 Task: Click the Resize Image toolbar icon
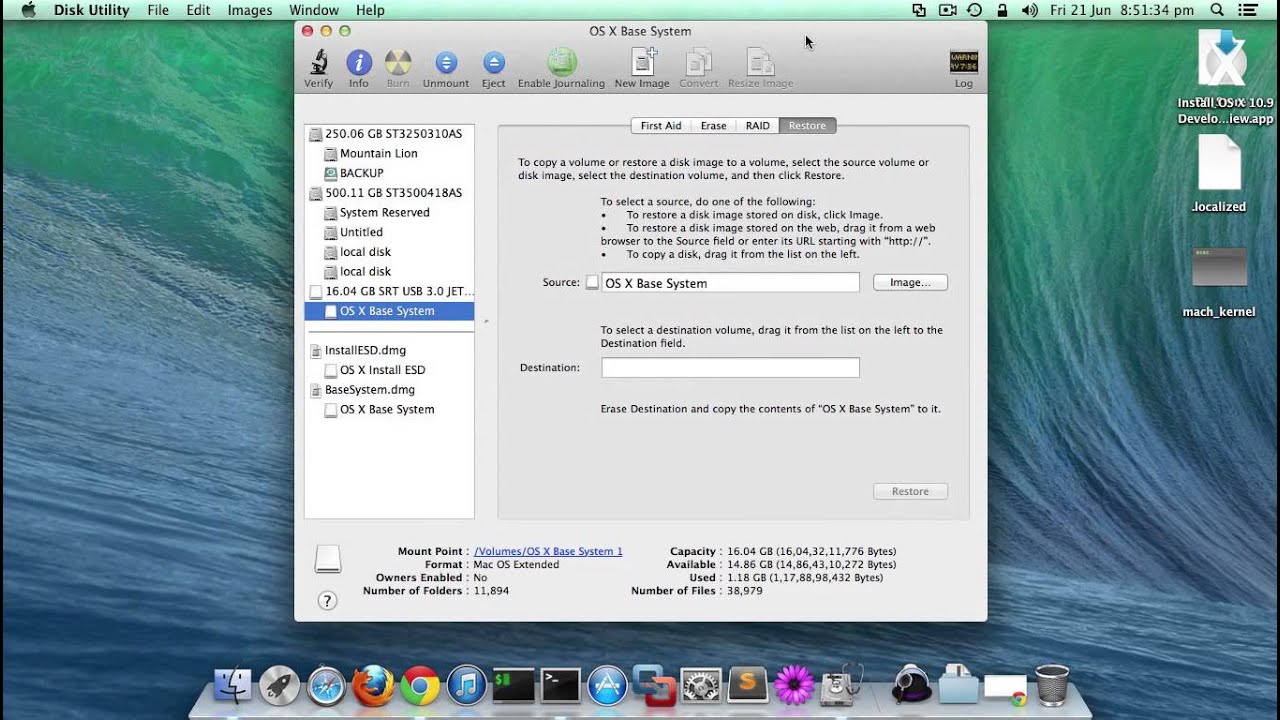pos(760,63)
